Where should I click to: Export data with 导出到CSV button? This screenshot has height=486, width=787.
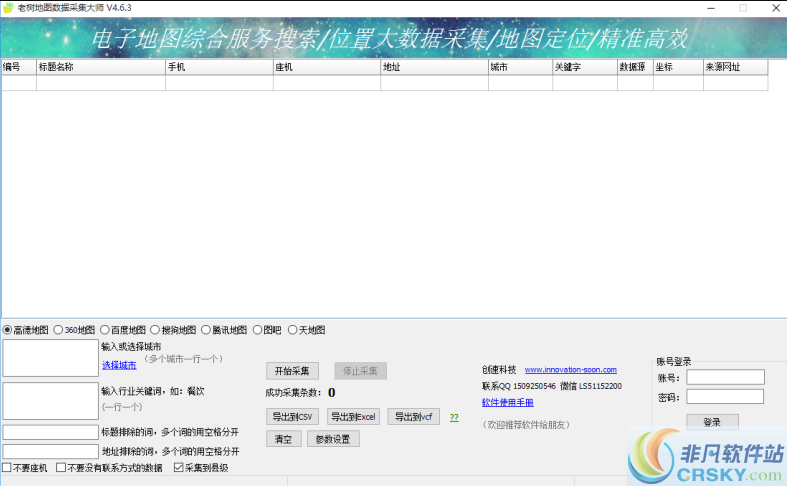[x=292, y=417]
